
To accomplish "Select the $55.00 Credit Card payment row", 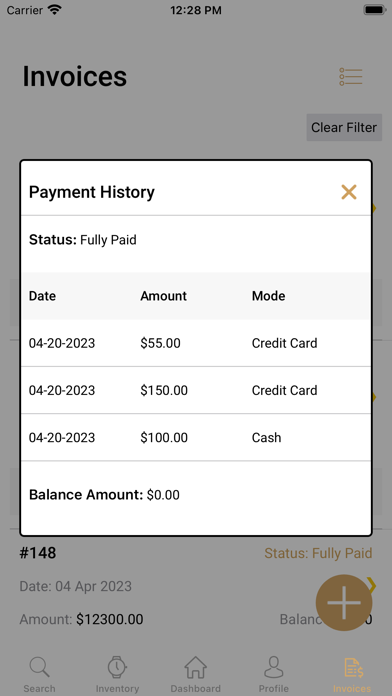I will pyautogui.click(x=196, y=343).
